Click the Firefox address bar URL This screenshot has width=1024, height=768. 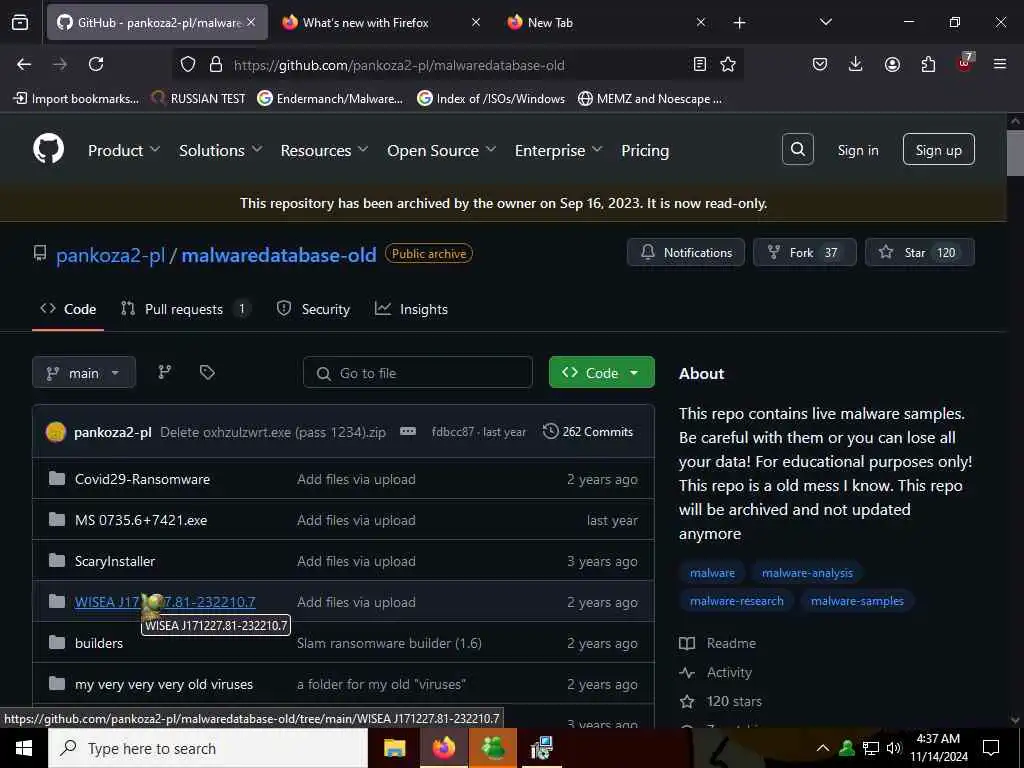tap(399, 65)
